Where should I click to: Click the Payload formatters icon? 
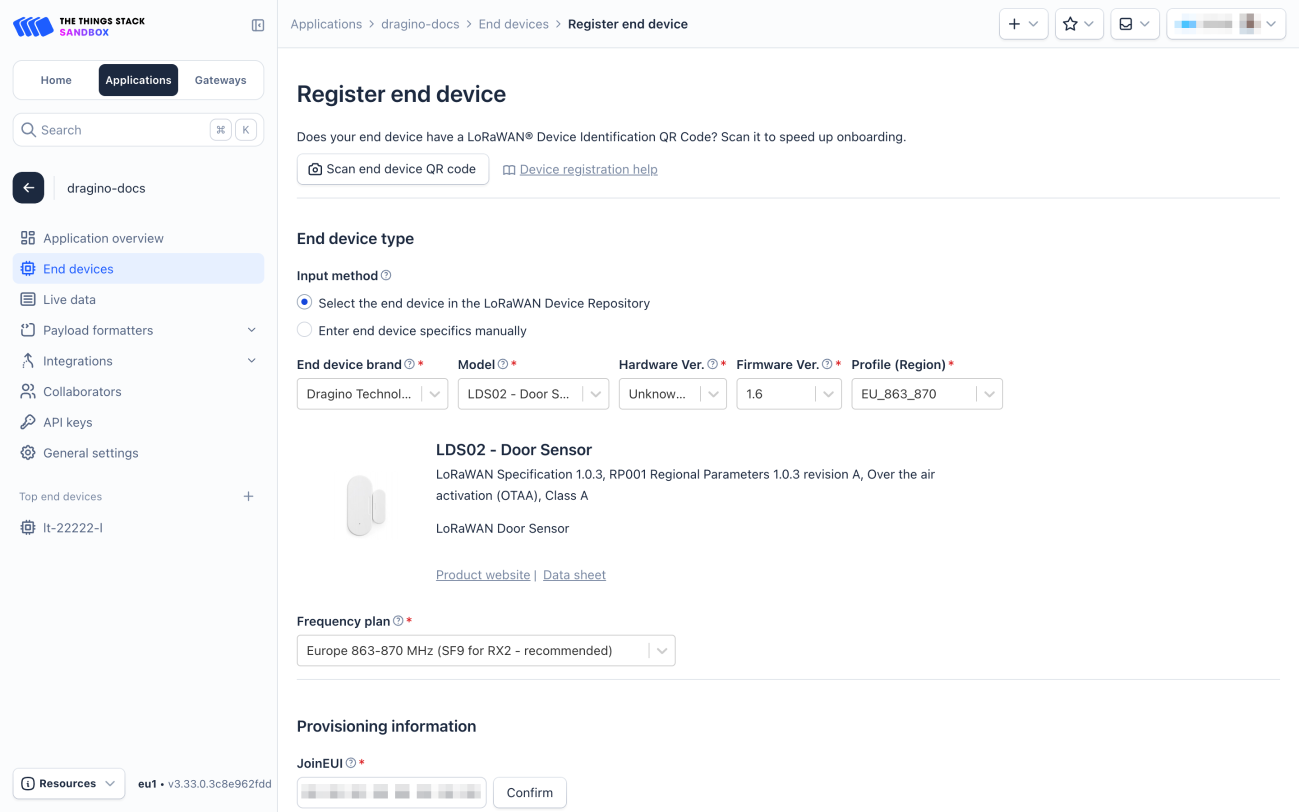point(28,330)
